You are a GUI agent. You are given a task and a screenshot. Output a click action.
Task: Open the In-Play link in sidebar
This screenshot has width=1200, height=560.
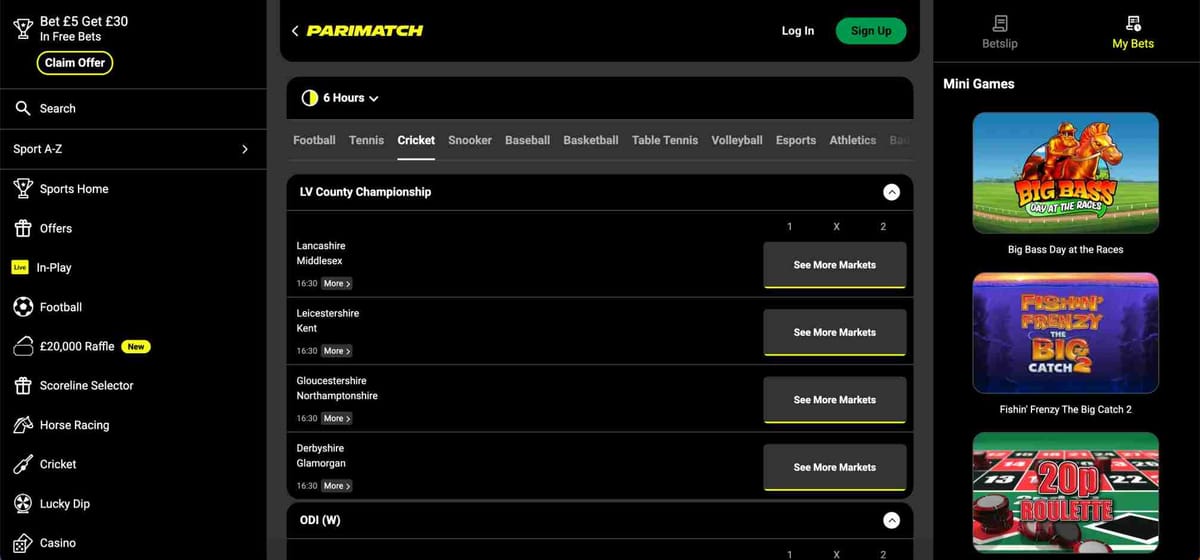point(54,268)
